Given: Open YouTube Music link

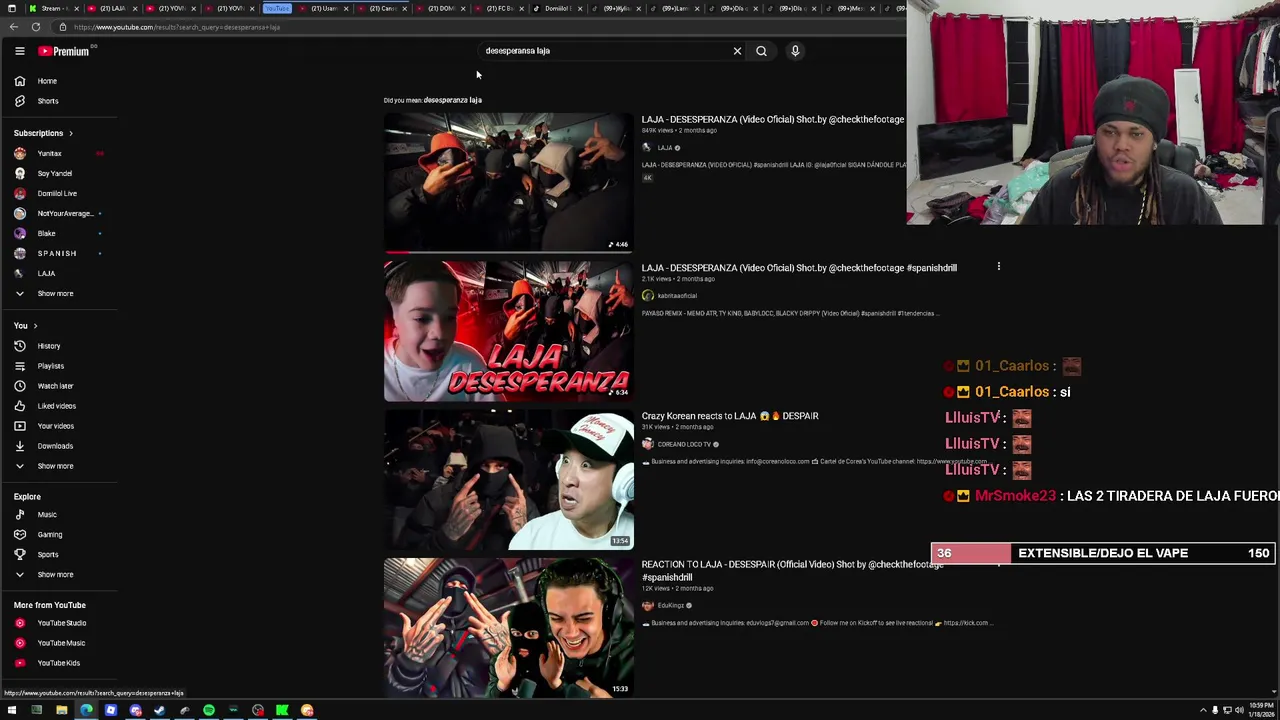Looking at the screenshot, I should pyautogui.click(x=59, y=643).
